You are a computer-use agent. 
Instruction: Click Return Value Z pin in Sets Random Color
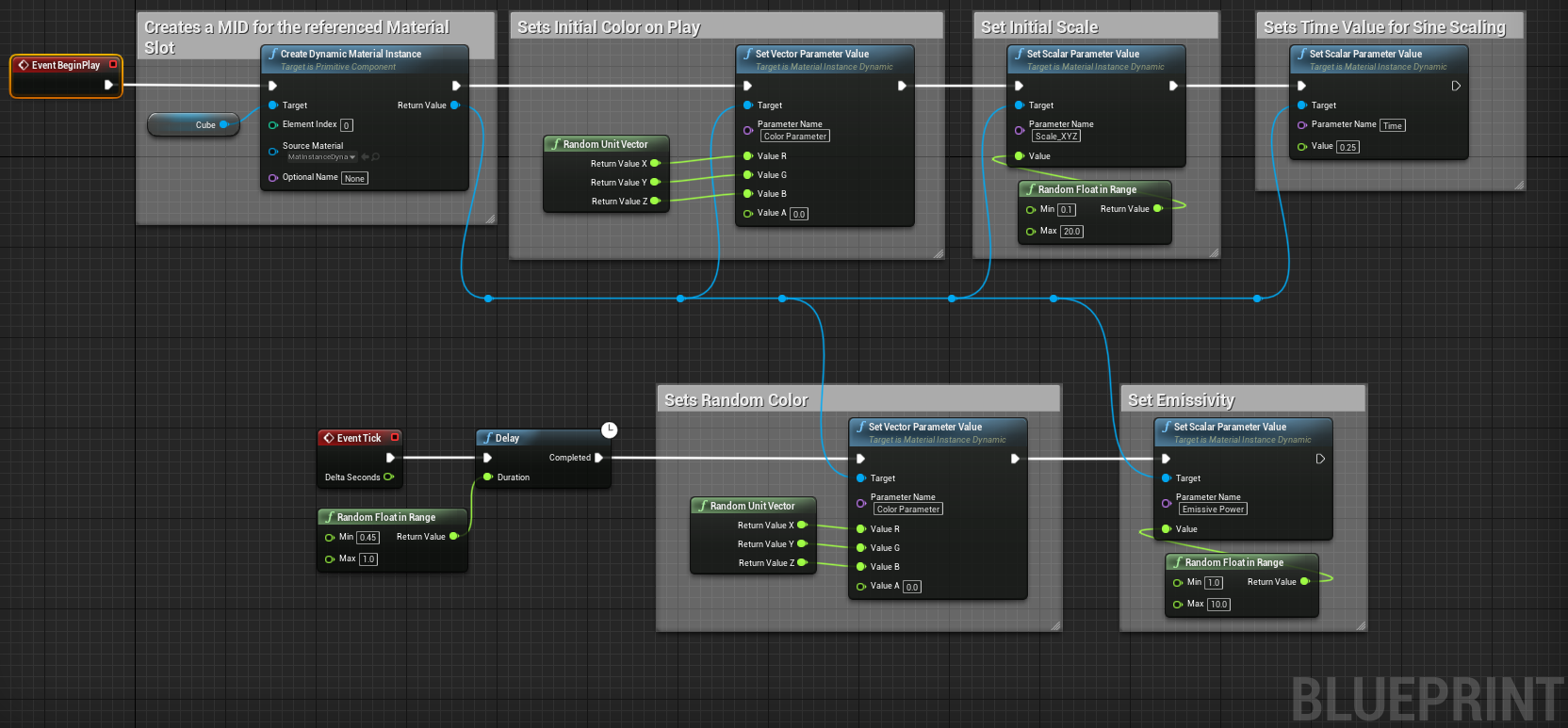point(802,562)
